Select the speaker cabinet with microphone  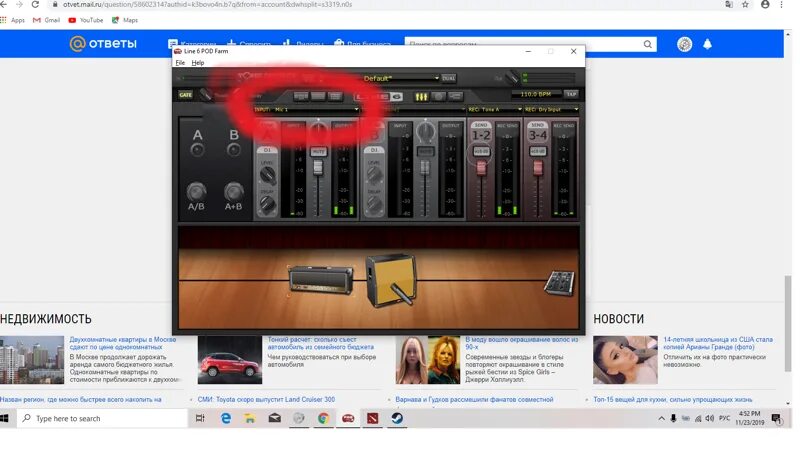click(391, 280)
